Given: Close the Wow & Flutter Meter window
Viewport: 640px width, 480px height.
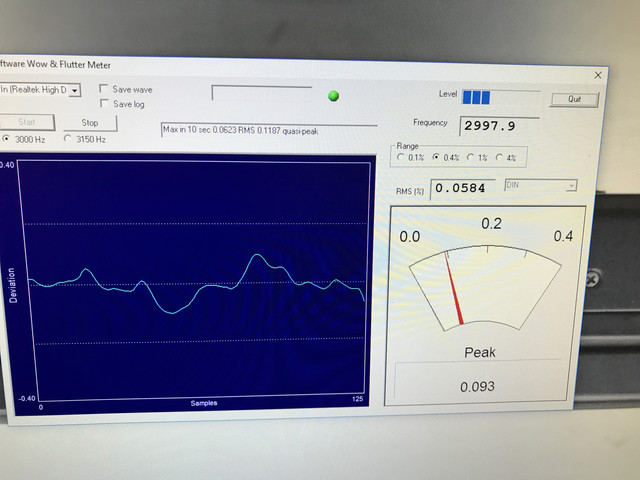Looking at the screenshot, I should tap(598, 75).
